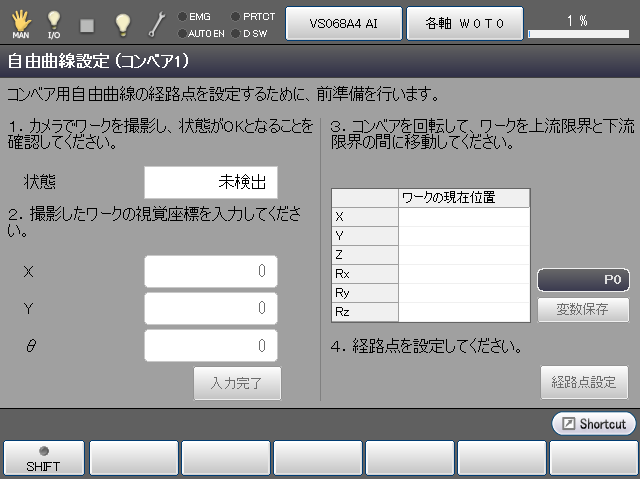
Task: Click the MAN manual mode hand icon
Action: coord(20,22)
